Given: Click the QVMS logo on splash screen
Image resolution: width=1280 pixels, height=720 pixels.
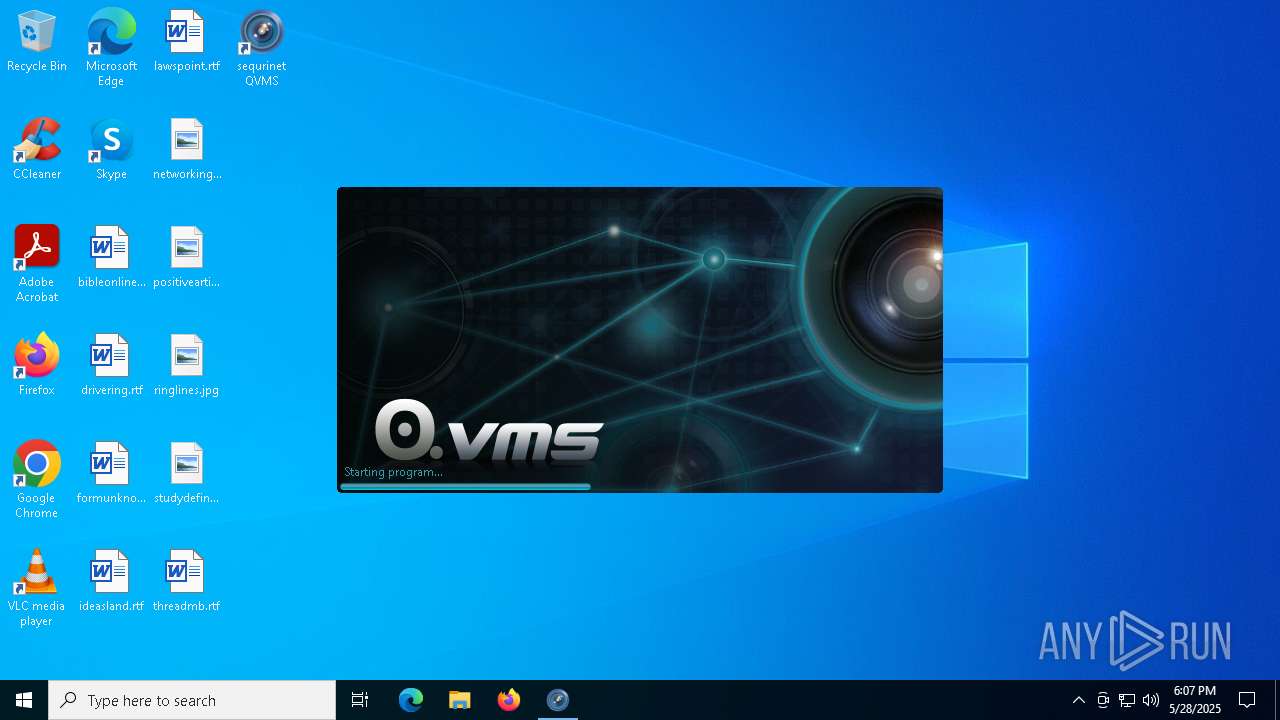Looking at the screenshot, I should click(489, 431).
